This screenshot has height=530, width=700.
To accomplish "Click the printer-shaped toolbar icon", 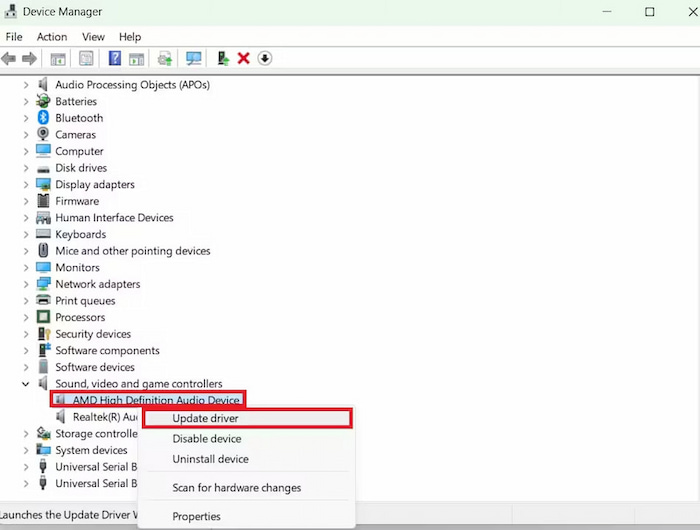I will click(x=165, y=58).
